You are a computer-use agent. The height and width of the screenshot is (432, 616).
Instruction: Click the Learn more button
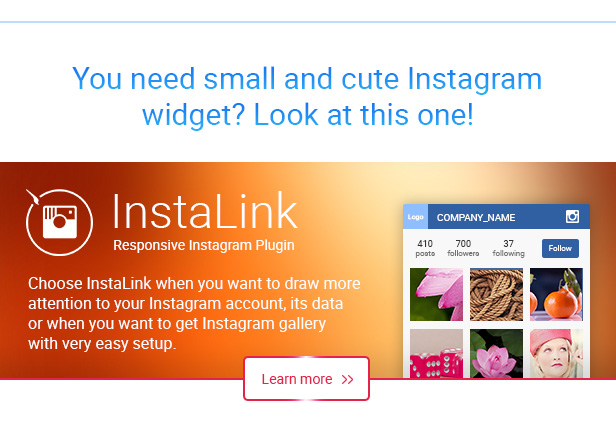pyautogui.click(x=306, y=379)
